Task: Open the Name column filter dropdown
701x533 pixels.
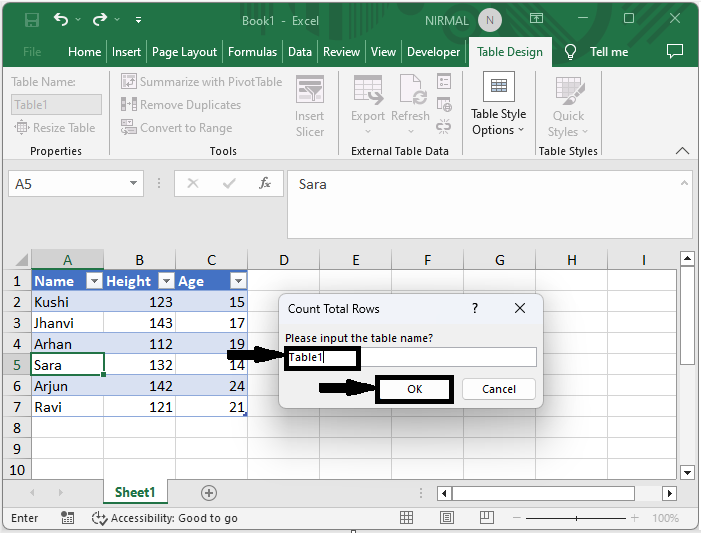Action: tap(94, 281)
